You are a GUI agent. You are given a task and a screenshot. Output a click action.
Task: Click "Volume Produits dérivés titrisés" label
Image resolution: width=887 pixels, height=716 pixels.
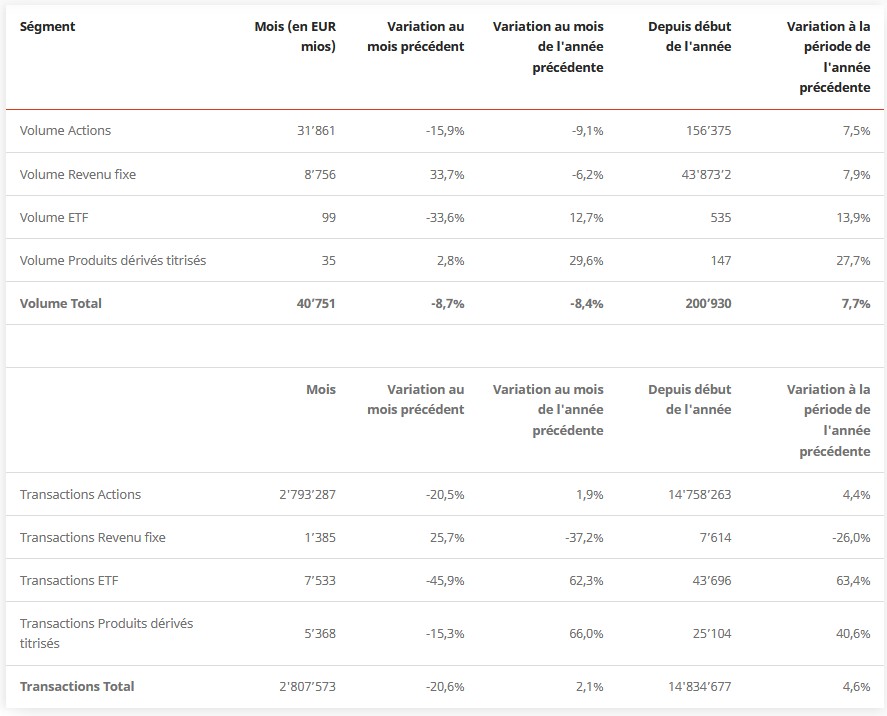point(113,260)
